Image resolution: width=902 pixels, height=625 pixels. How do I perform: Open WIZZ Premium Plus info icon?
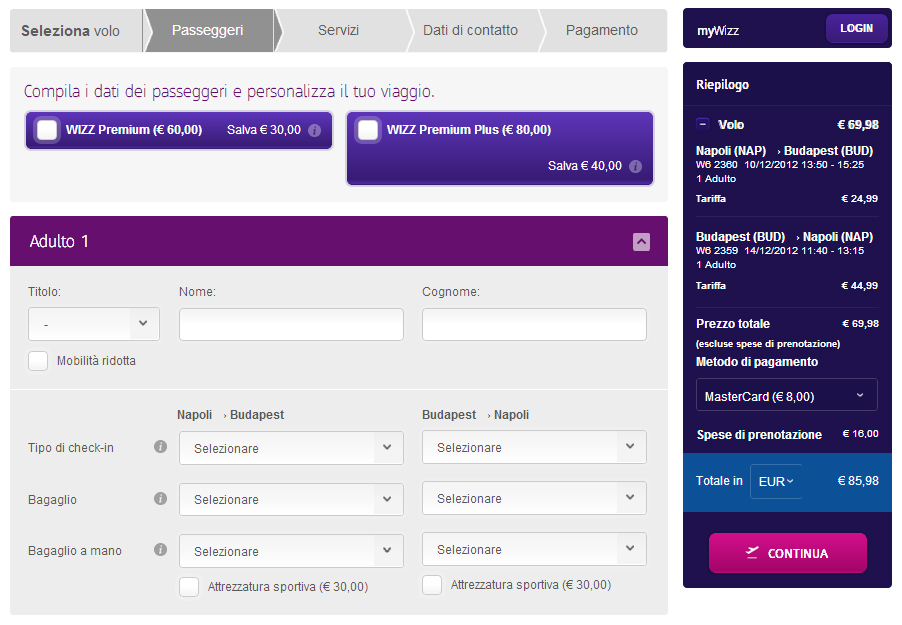click(635, 167)
